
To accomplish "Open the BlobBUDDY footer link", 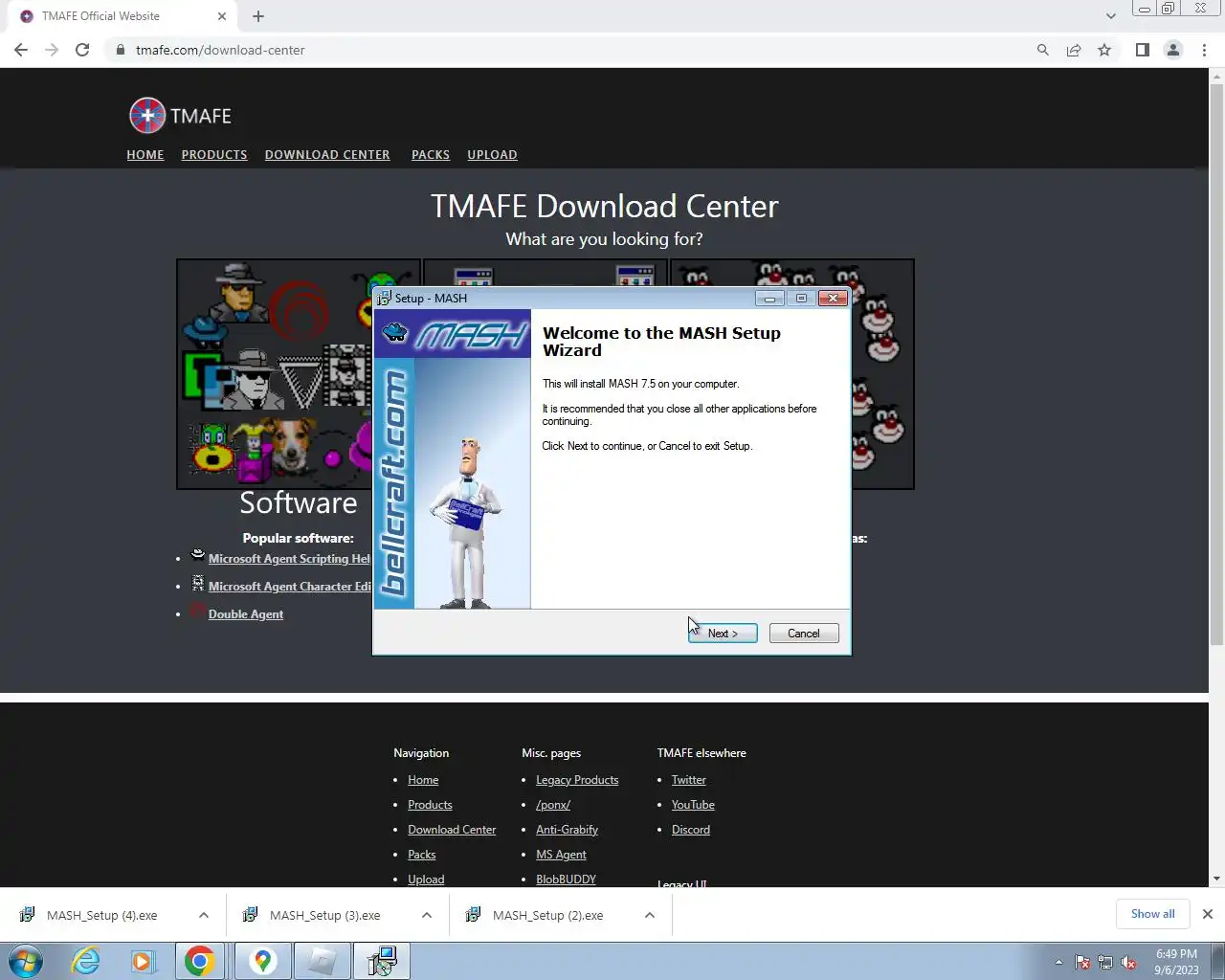I will pyautogui.click(x=566, y=880).
